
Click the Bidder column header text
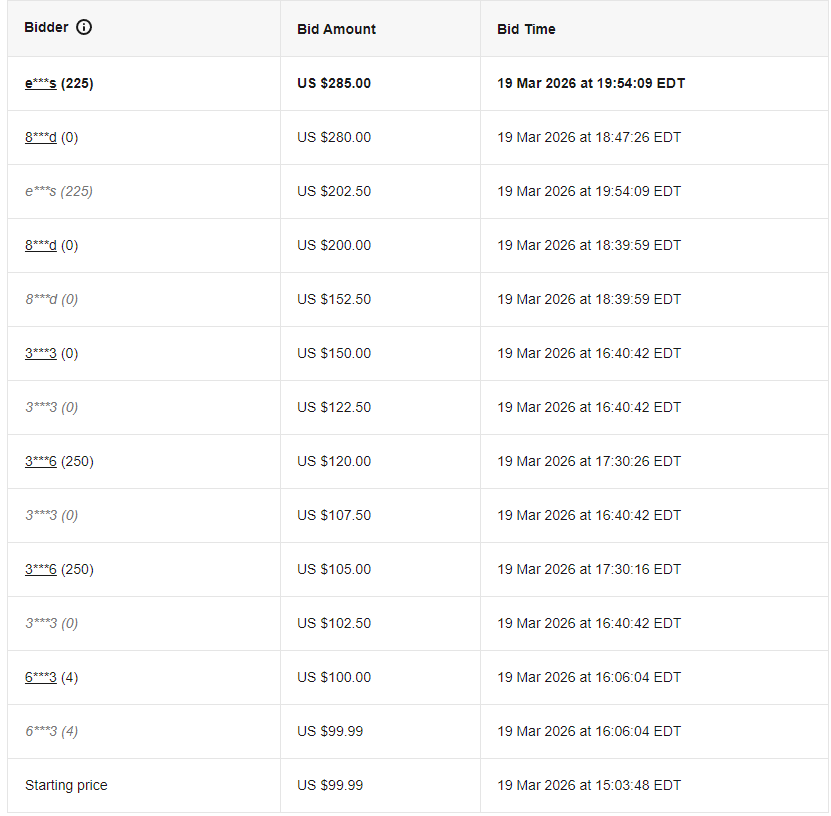click(47, 28)
